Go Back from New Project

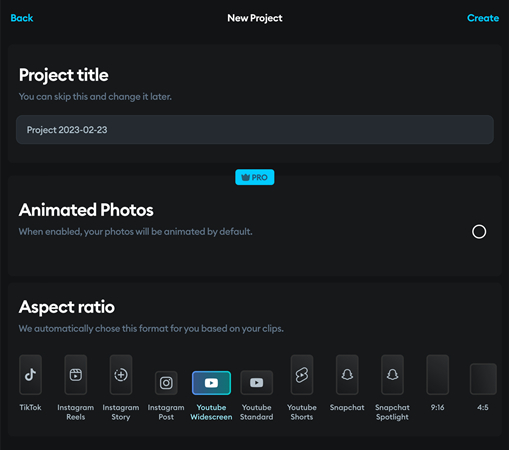coord(22,18)
